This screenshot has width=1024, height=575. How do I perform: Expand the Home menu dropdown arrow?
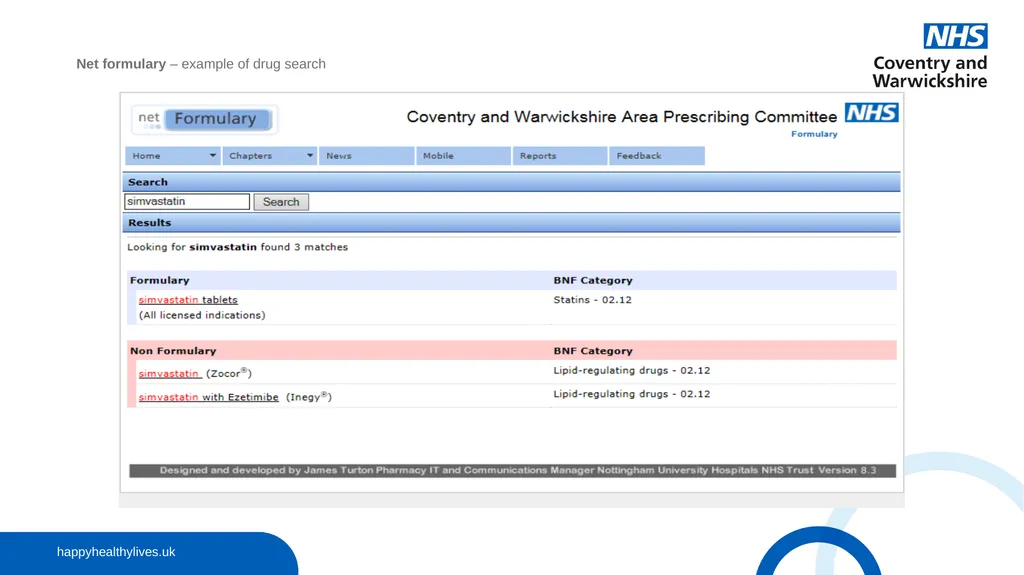click(x=212, y=156)
